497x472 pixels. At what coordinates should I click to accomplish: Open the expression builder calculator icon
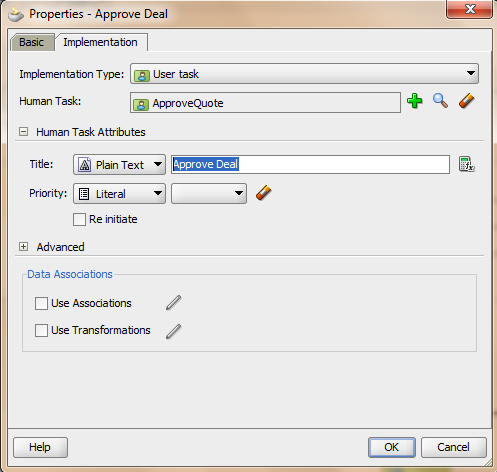coord(467,164)
